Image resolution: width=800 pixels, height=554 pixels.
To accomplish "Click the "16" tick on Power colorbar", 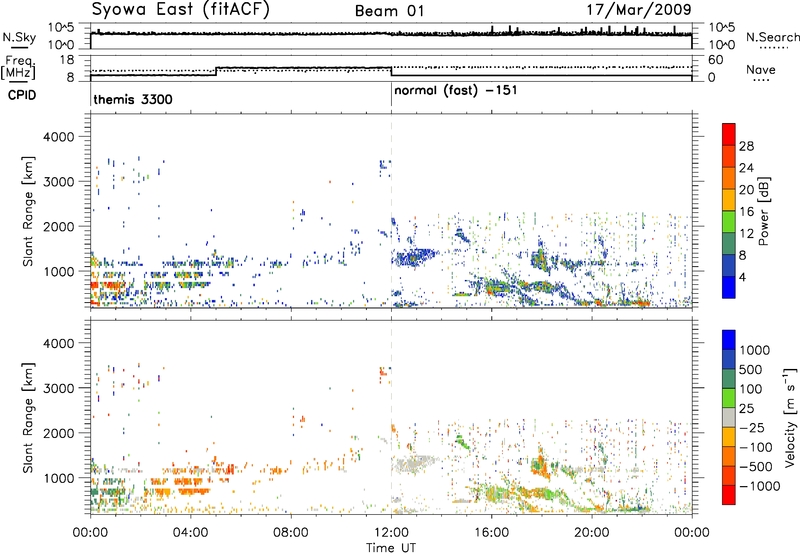I will click(746, 212).
